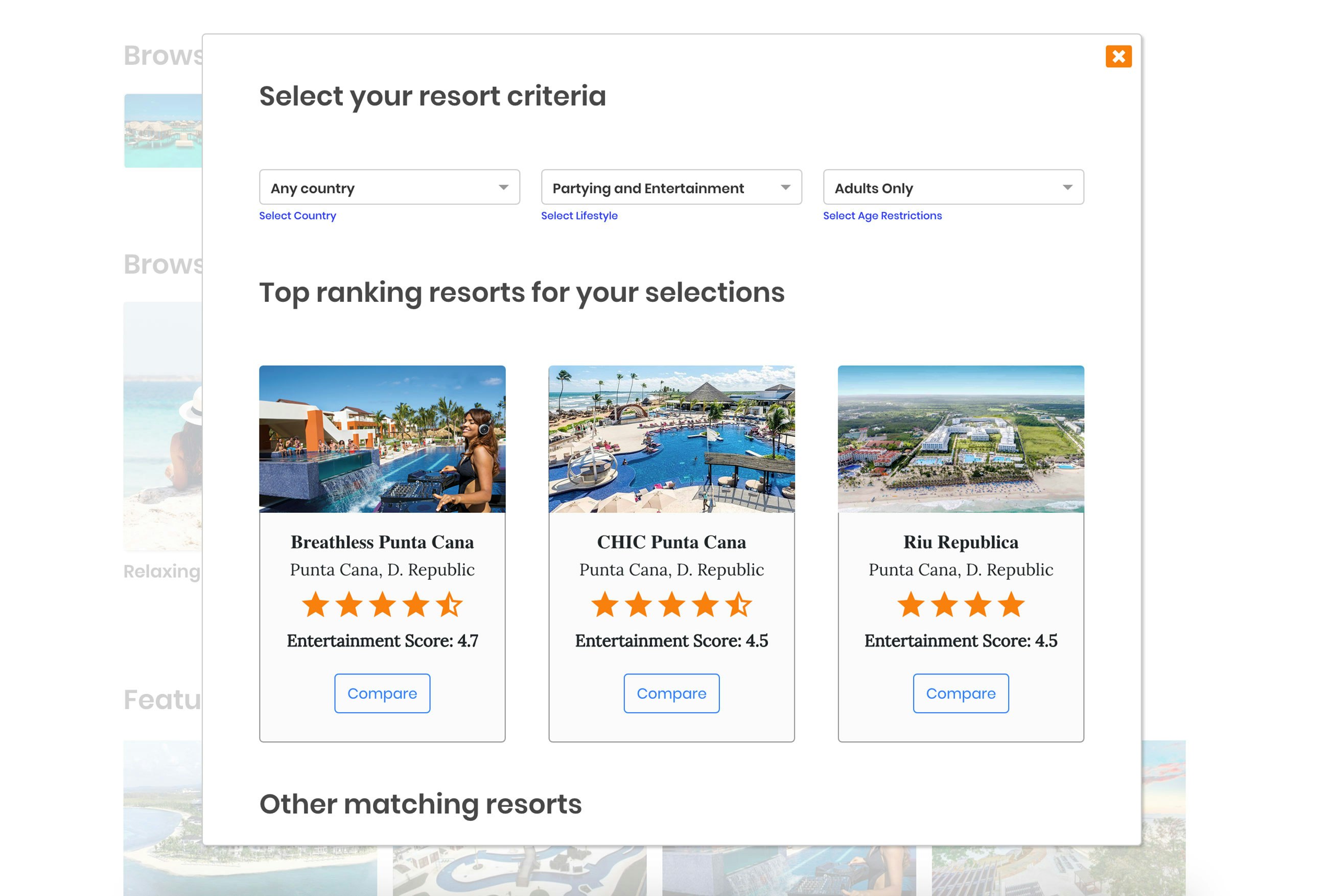The image size is (1328, 896).
Task: Compare Riu Republica resort
Action: click(x=961, y=693)
